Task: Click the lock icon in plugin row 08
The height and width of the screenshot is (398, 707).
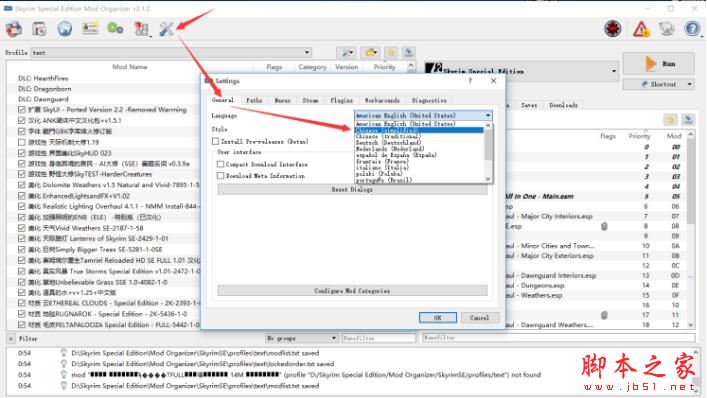Action: 604,226
